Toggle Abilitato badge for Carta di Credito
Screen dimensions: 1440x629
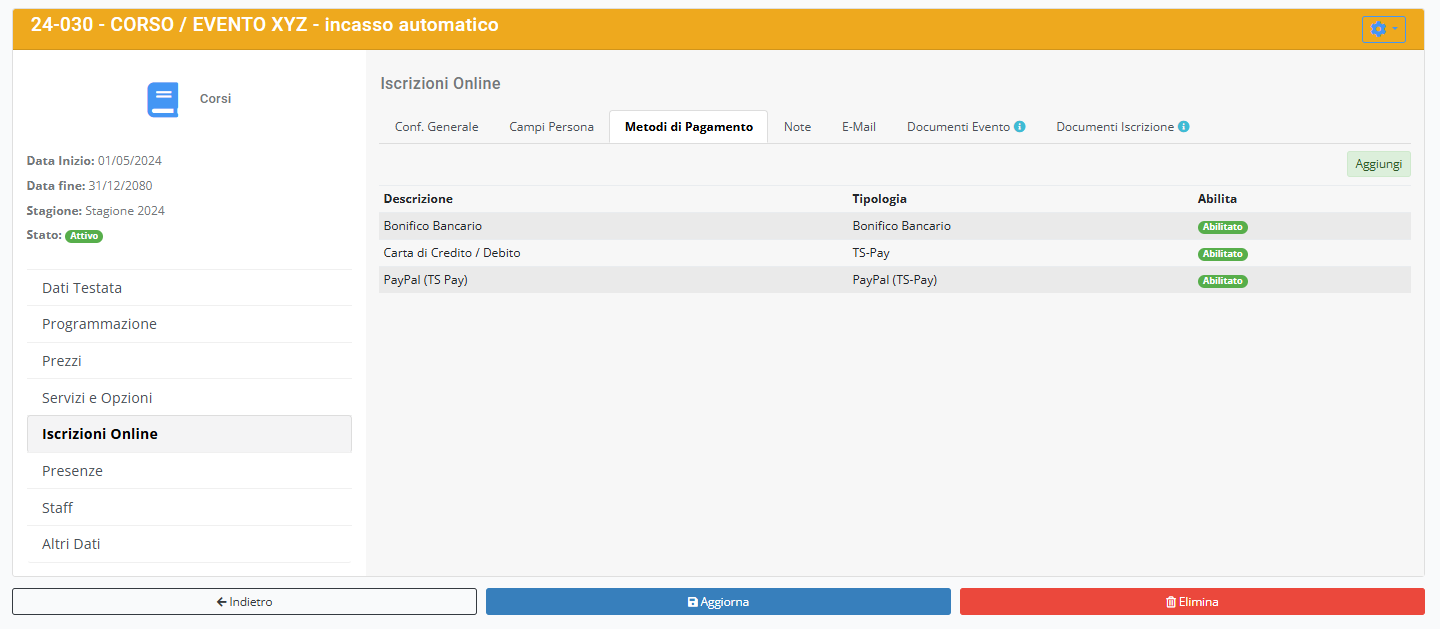(1222, 254)
